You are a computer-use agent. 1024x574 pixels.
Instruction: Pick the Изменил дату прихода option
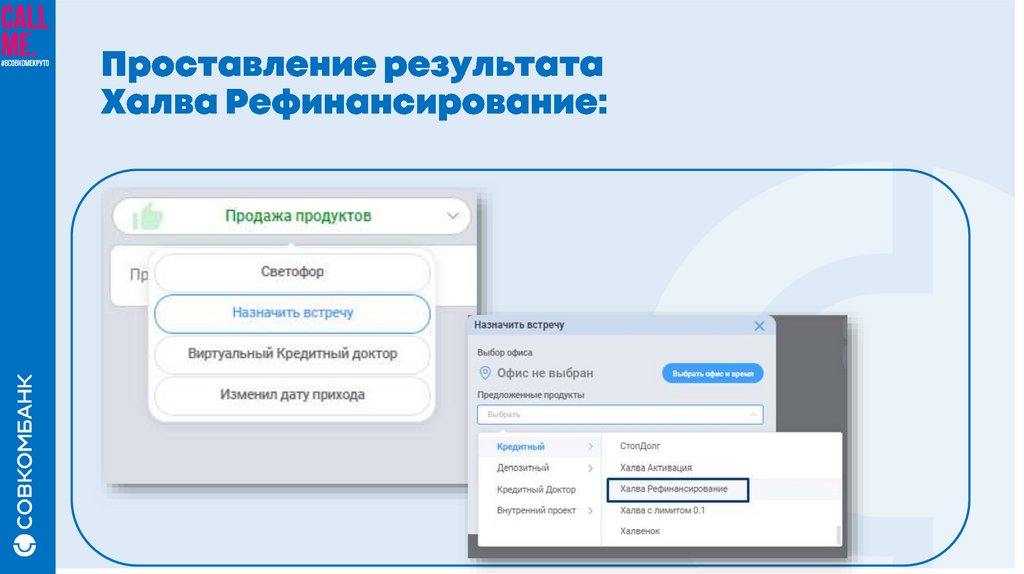click(x=292, y=395)
